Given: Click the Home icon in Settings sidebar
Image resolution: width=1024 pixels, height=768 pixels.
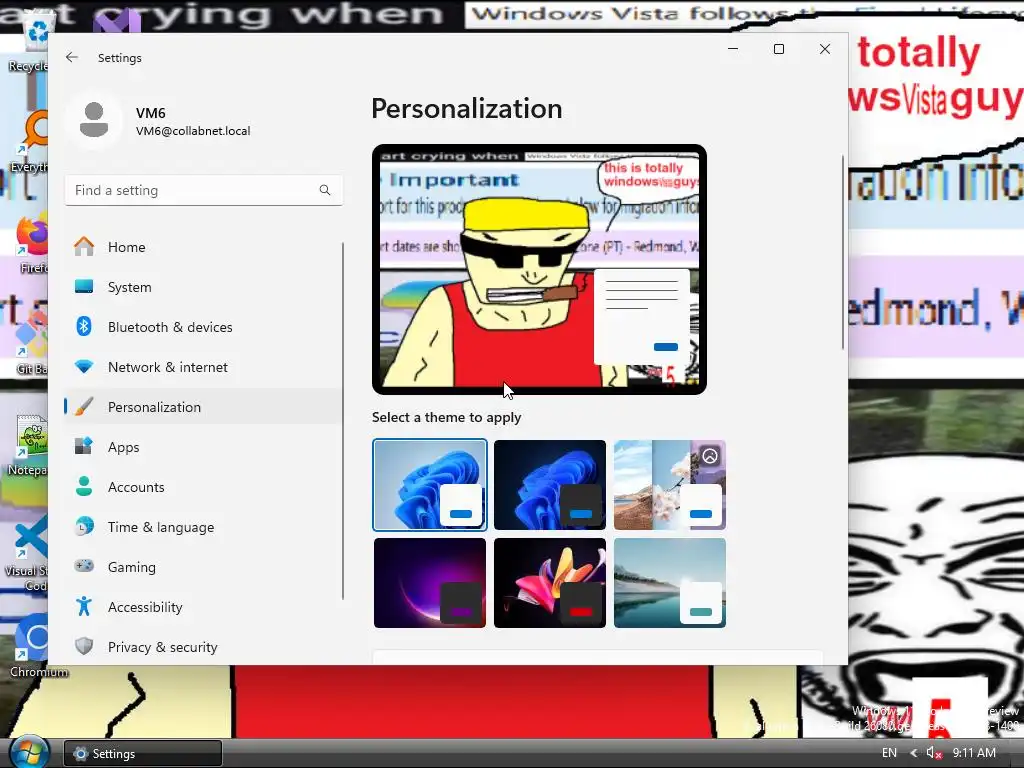Looking at the screenshot, I should tap(84, 247).
